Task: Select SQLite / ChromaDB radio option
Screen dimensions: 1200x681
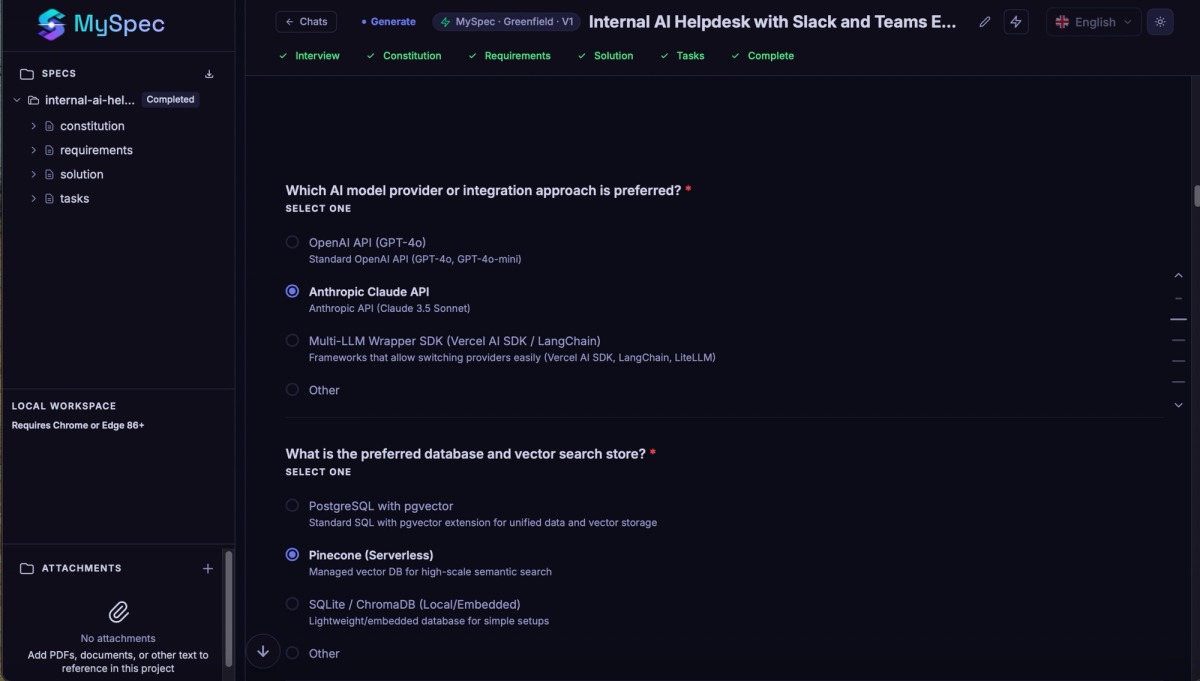Action: pyautogui.click(x=292, y=603)
